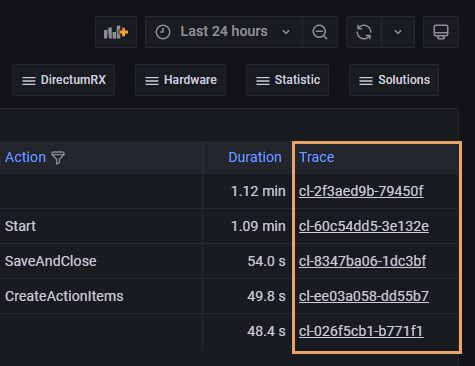This screenshot has width=475, height=366.
Task: Open the refresh interval dropdown arrow
Action: 398,32
